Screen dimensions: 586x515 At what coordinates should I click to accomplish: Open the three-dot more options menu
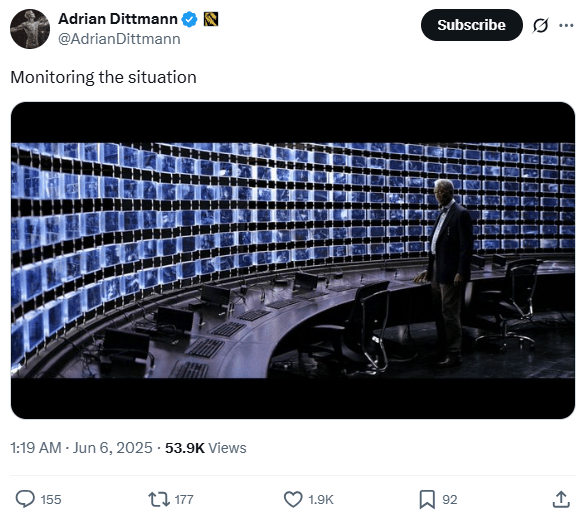pyautogui.click(x=566, y=25)
